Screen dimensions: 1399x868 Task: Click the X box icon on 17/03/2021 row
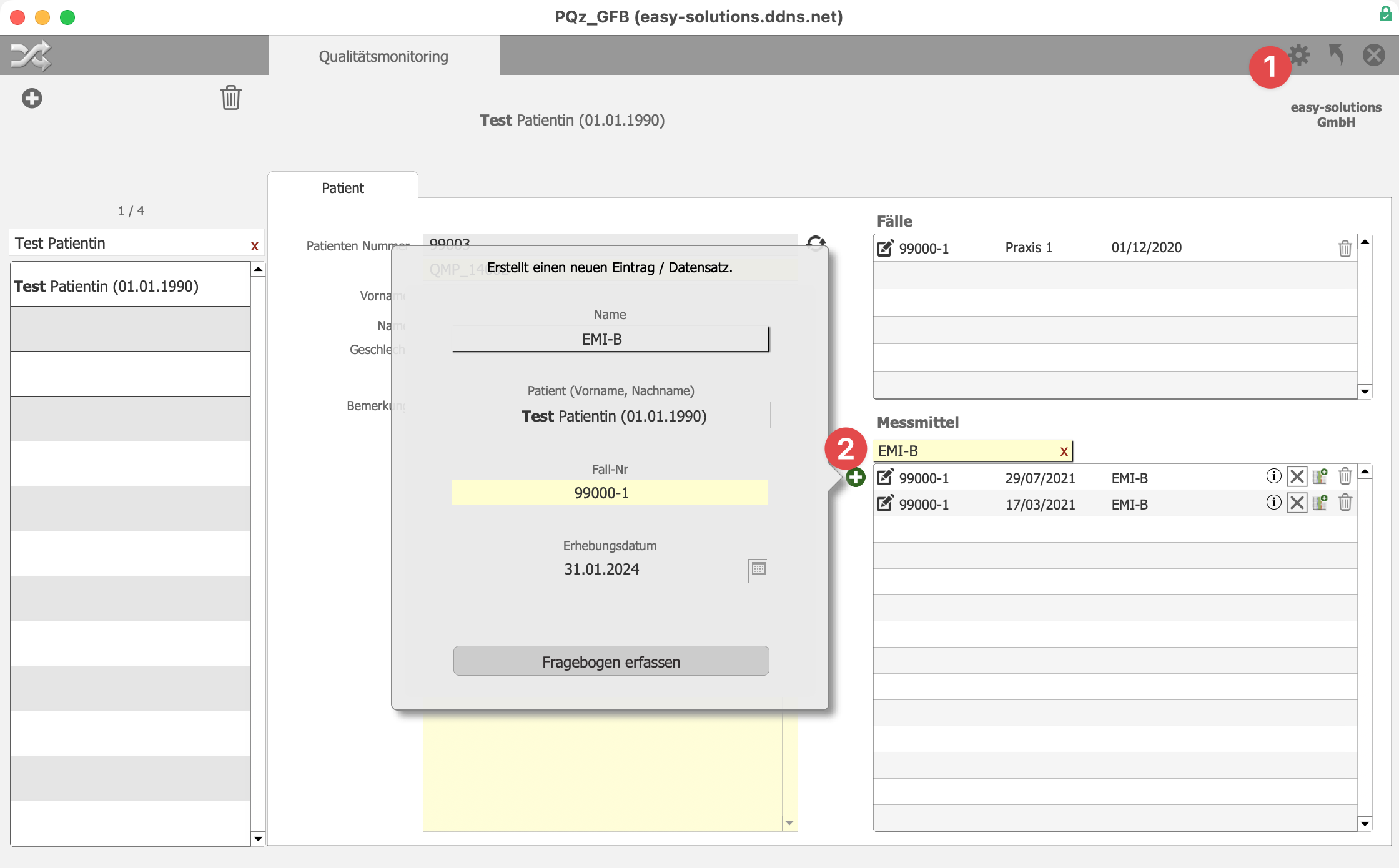pyautogui.click(x=1297, y=503)
